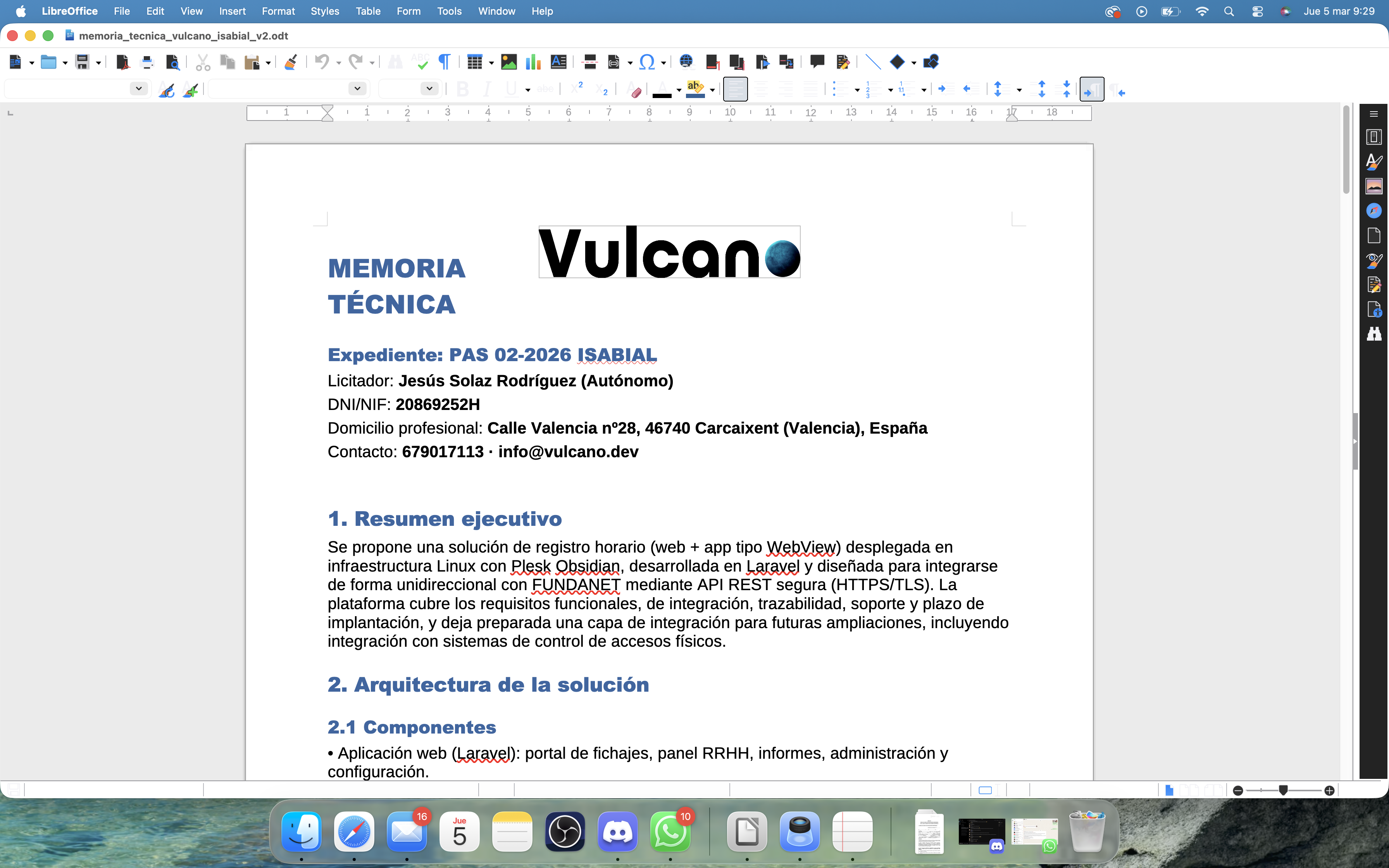Insert an image from toolbar
Screen dimensions: 1389x868
(x=508, y=62)
